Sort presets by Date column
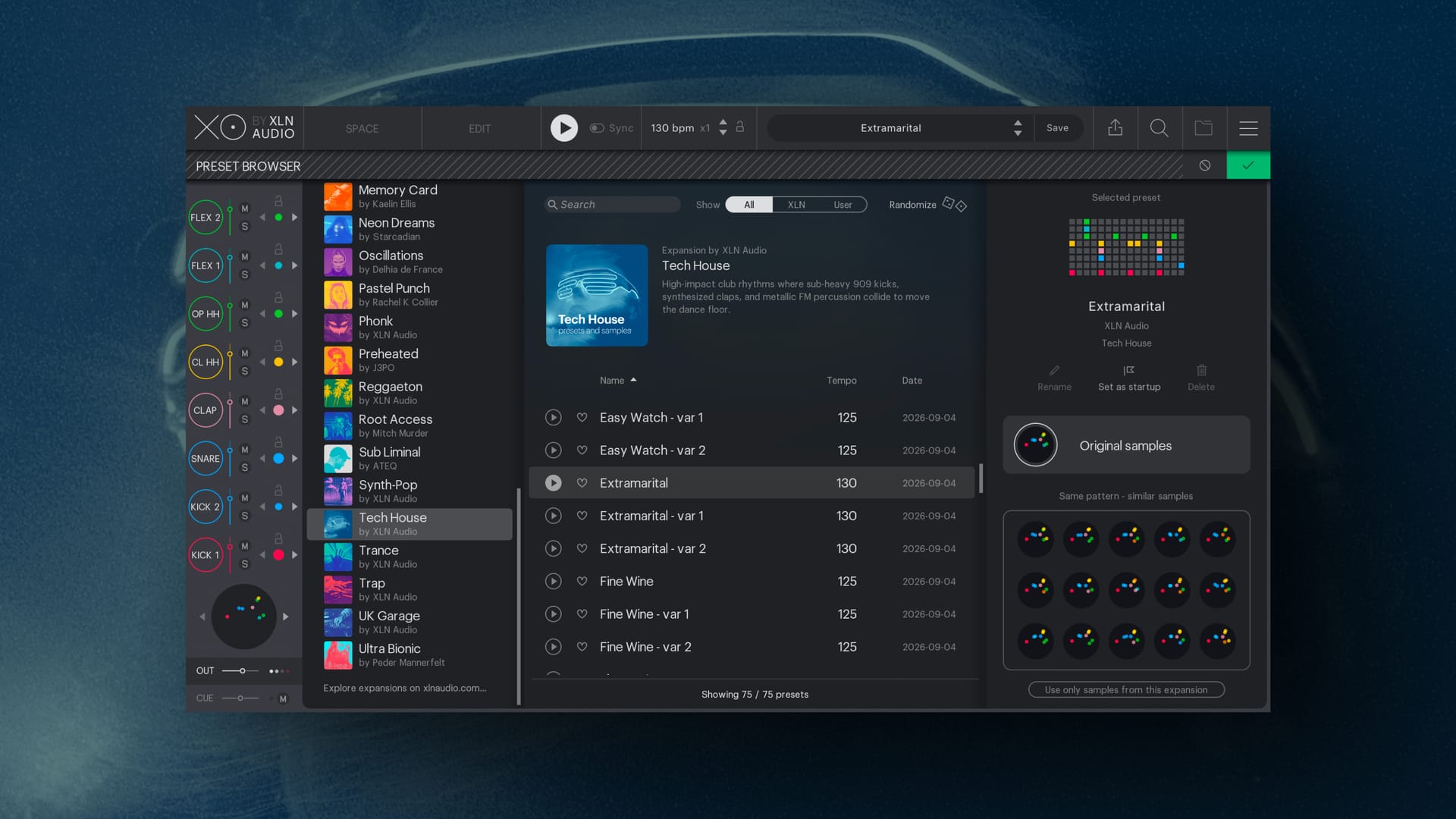Viewport: 1456px width, 819px height. 912,380
